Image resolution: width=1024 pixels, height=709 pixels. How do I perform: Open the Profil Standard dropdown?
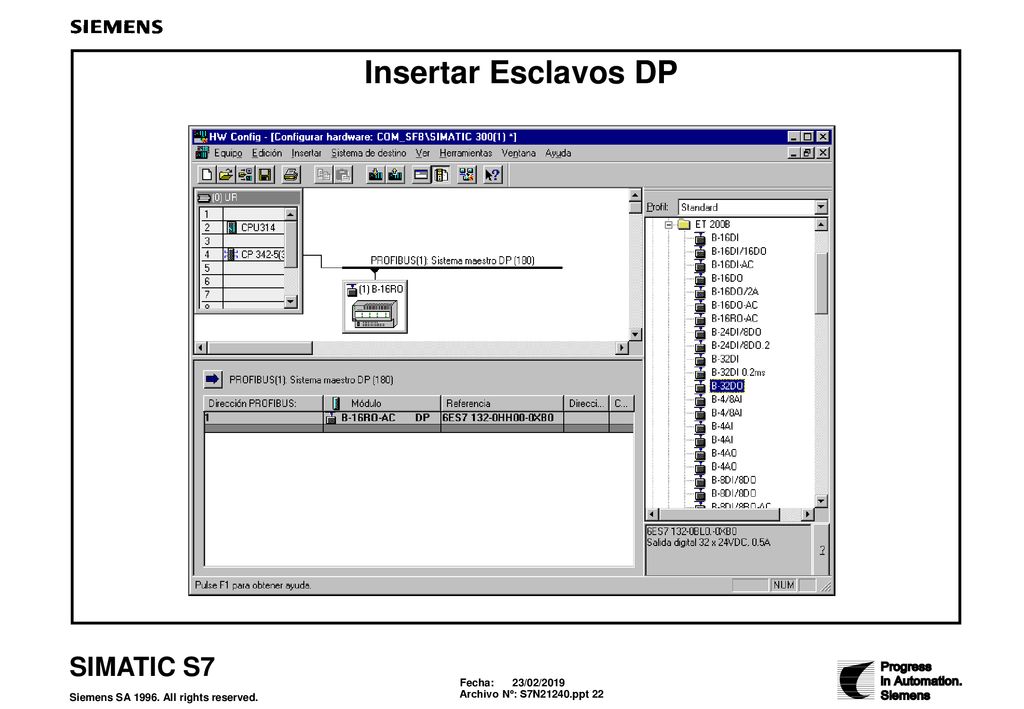coord(821,207)
